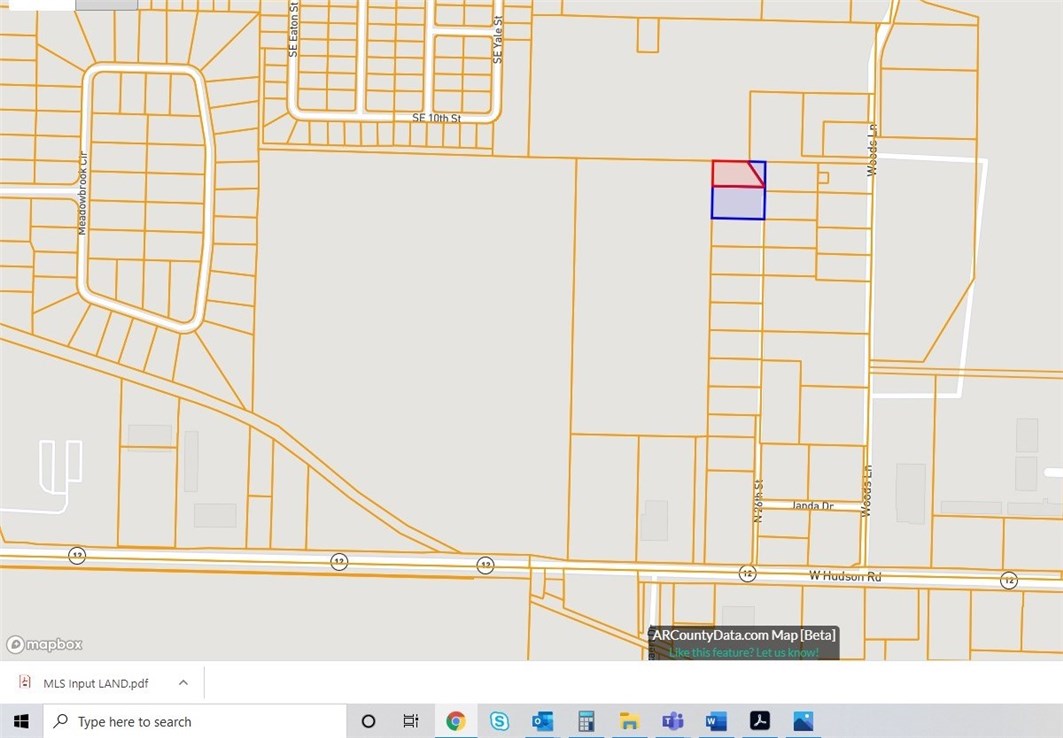Viewport: 1063px width, 738px height.
Task: Open the Photos app in taskbar
Action: click(803, 721)
